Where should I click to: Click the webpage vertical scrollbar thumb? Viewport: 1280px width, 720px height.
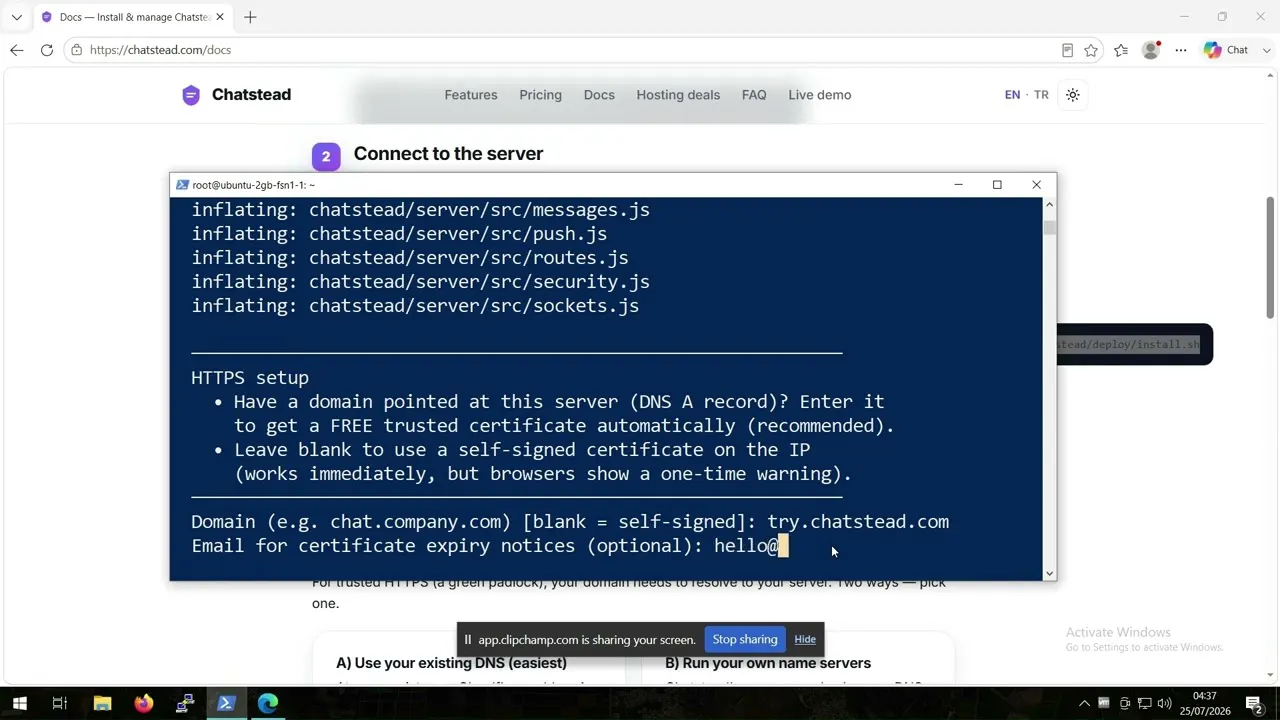click(1271, 258)
